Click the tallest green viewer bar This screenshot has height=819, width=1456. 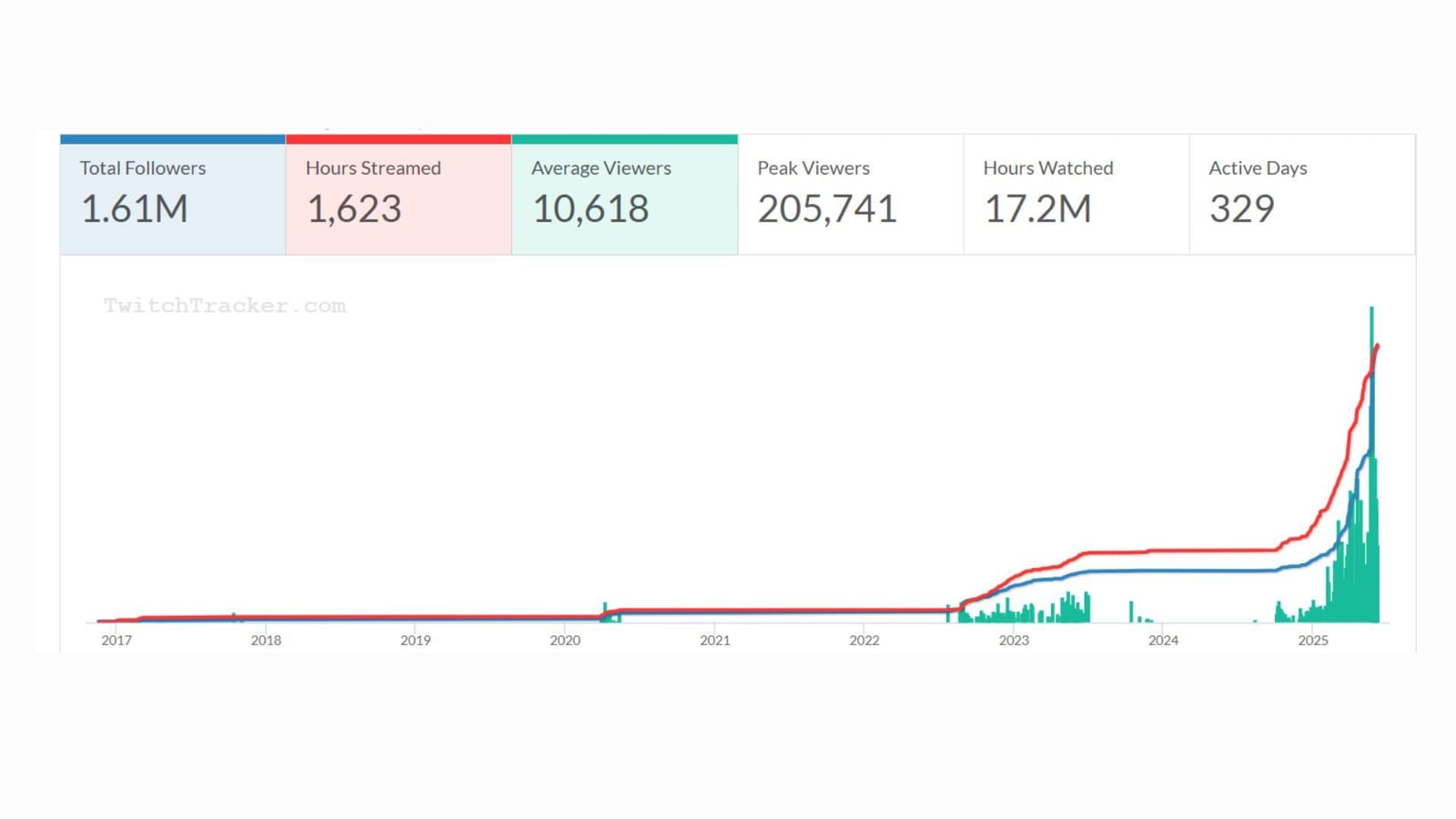tap(1372, 364)
